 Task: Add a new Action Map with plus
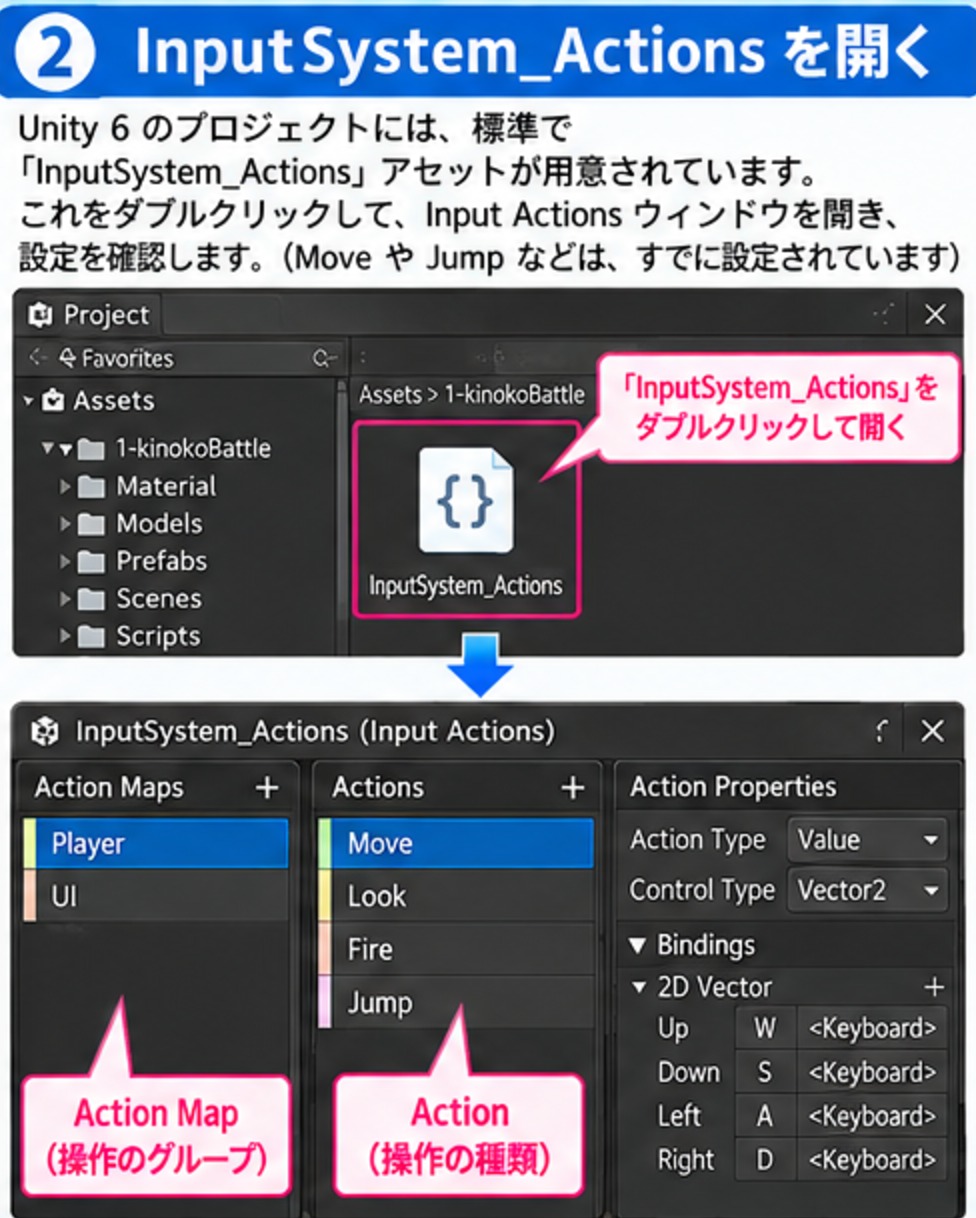[x=267, y=788]
